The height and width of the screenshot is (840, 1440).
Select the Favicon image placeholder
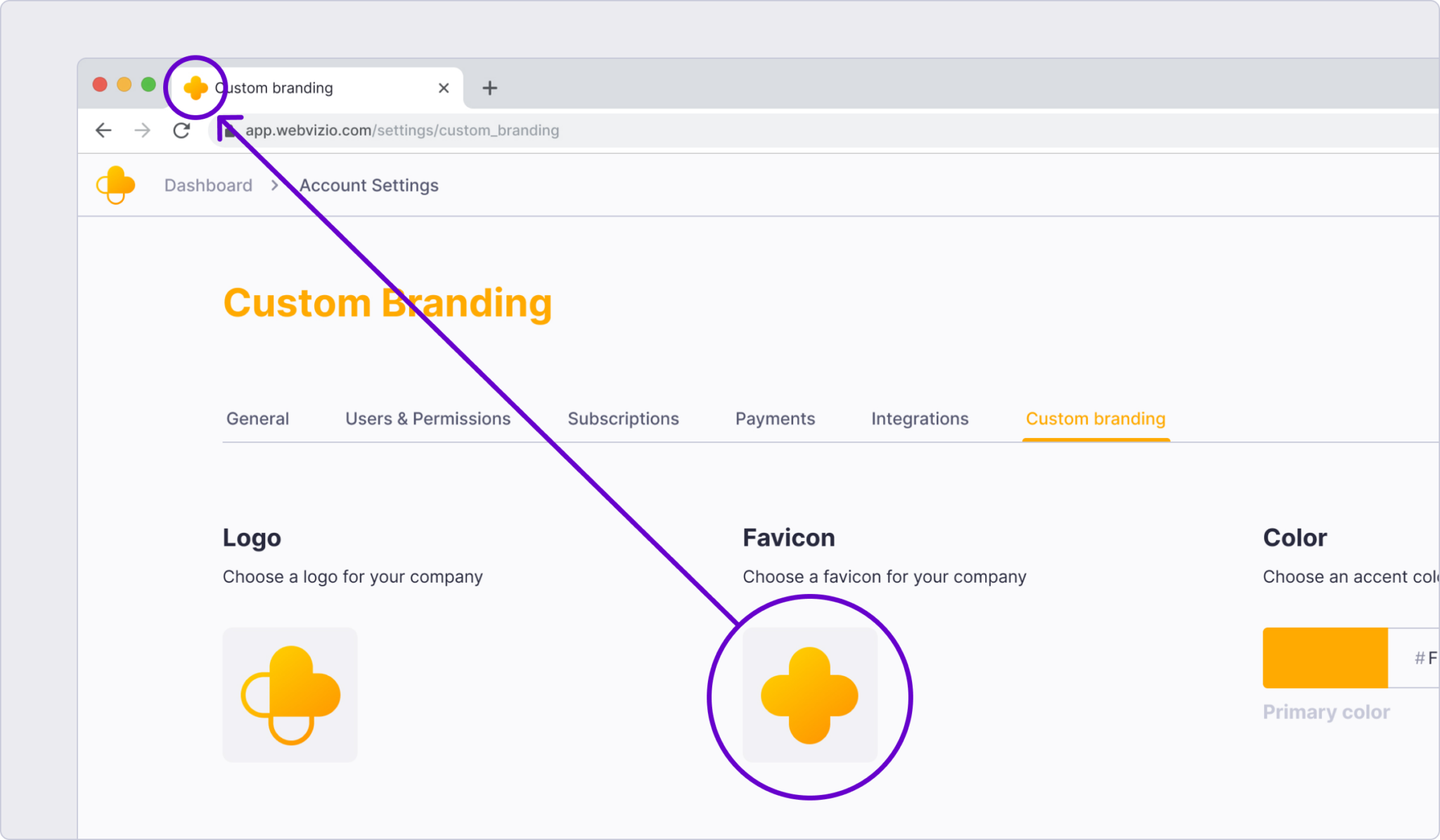810,694
